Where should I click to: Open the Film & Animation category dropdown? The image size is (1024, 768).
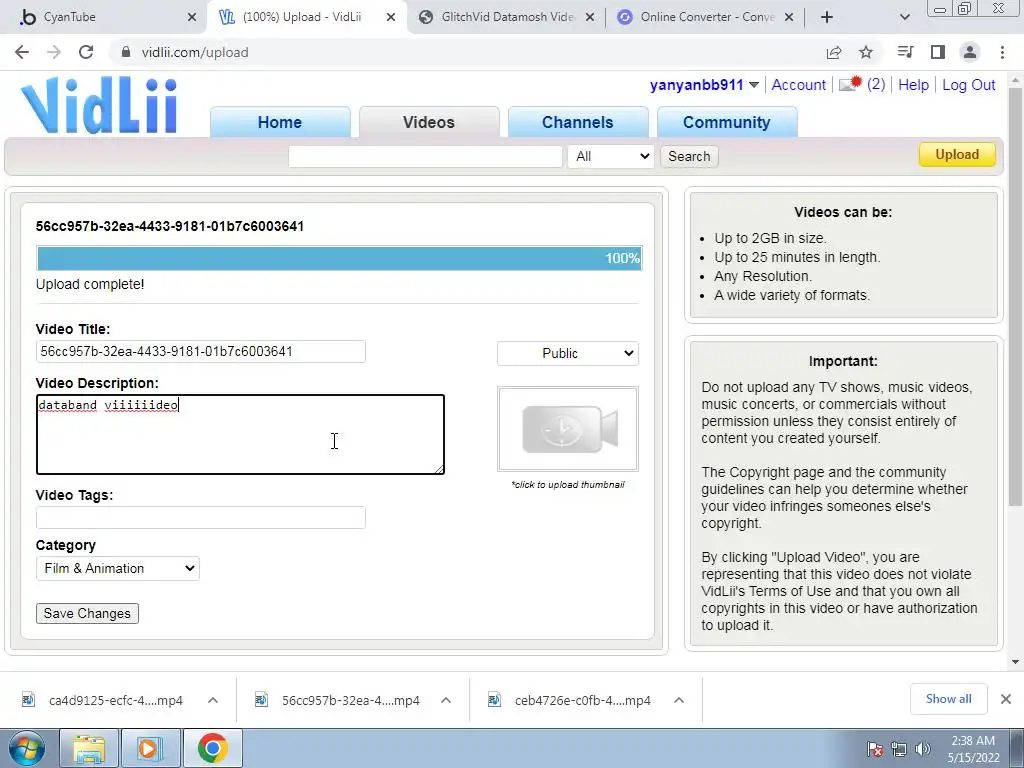(x=118, y=568)
